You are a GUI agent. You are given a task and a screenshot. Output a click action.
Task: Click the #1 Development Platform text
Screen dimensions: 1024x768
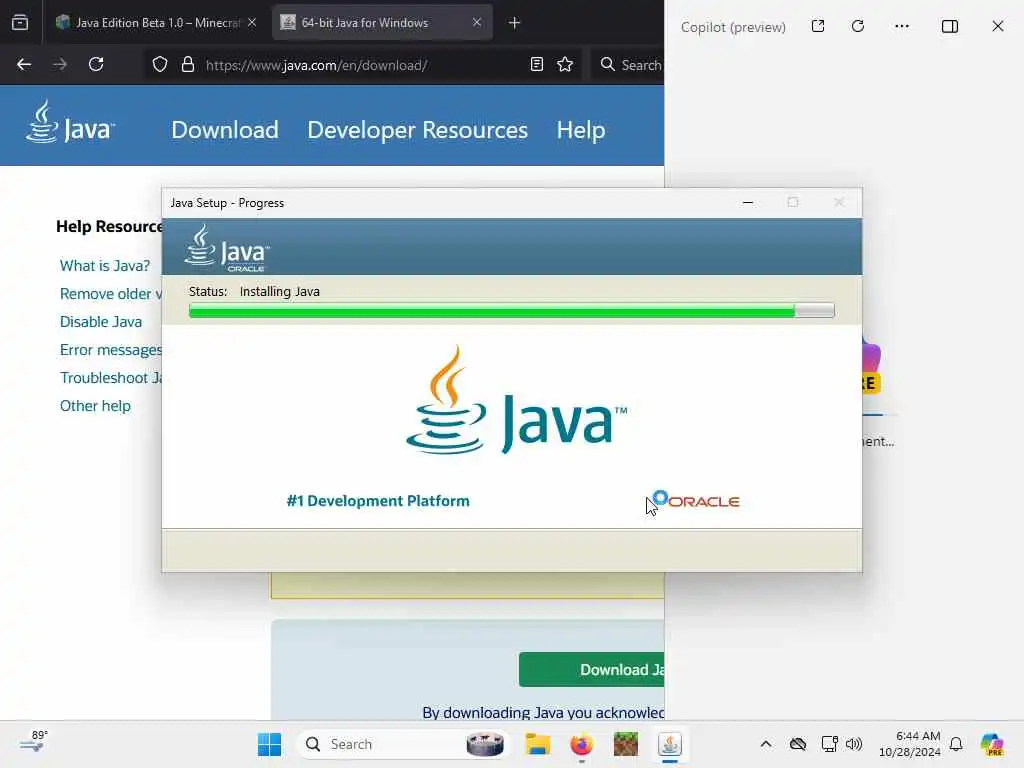tap(378, 501)
